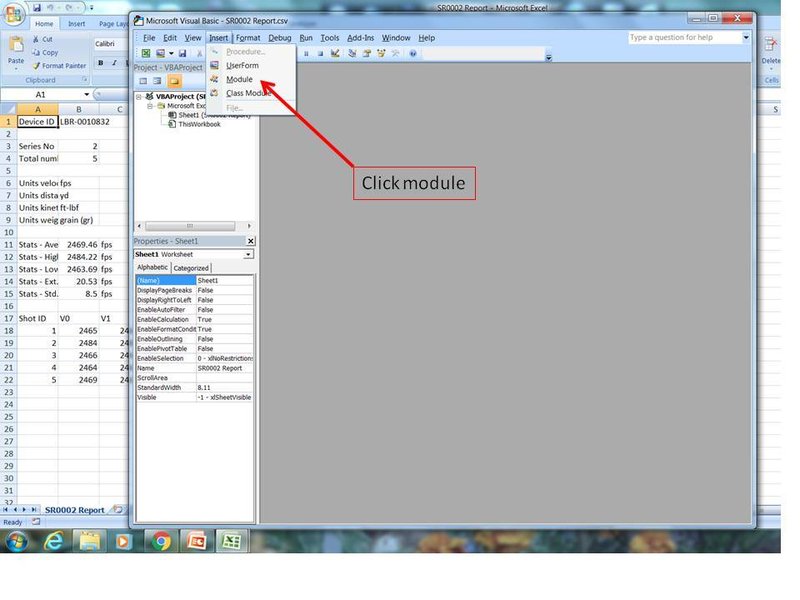Image resolution: width=800 pixels, height=600 pixels.
Task: Select ThisWorkbook in project tree
Action: (199, 124)
